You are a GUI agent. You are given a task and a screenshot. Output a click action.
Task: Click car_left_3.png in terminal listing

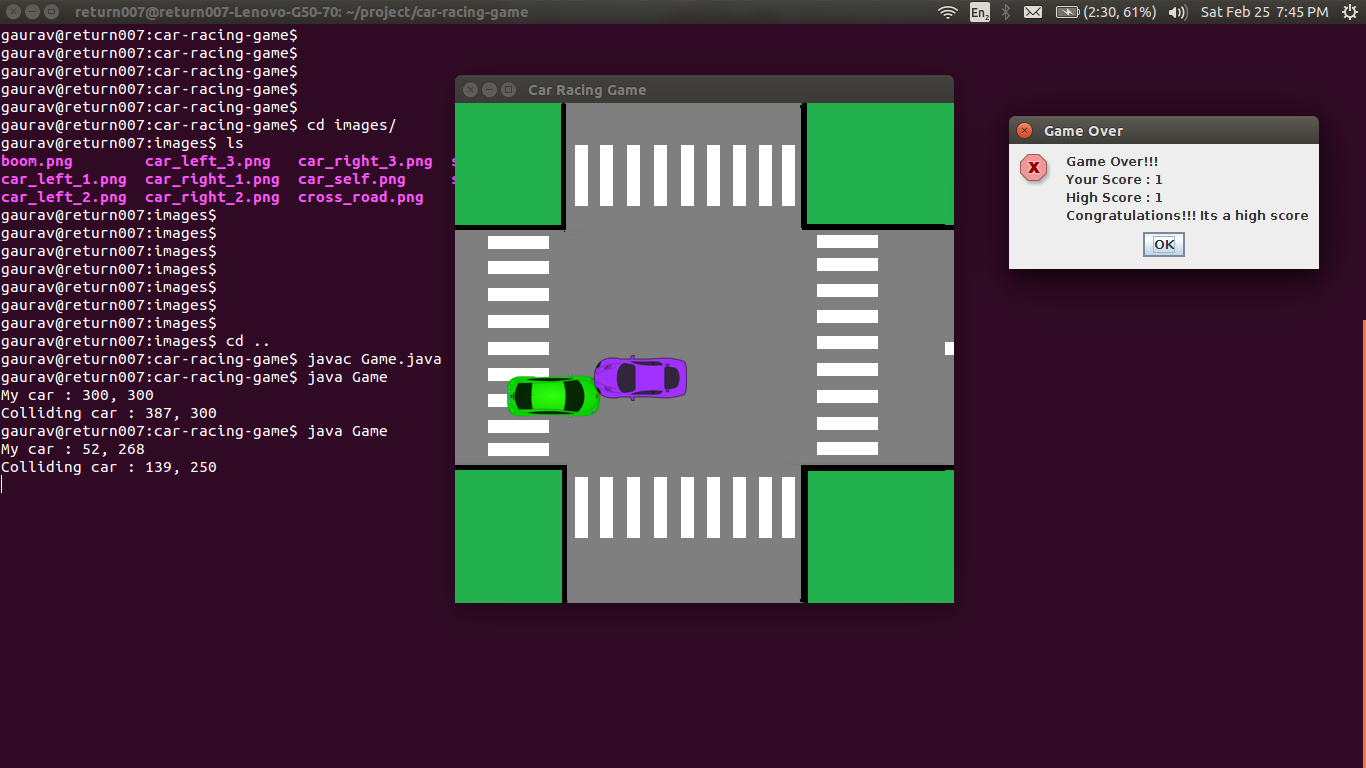pos(208,161)
